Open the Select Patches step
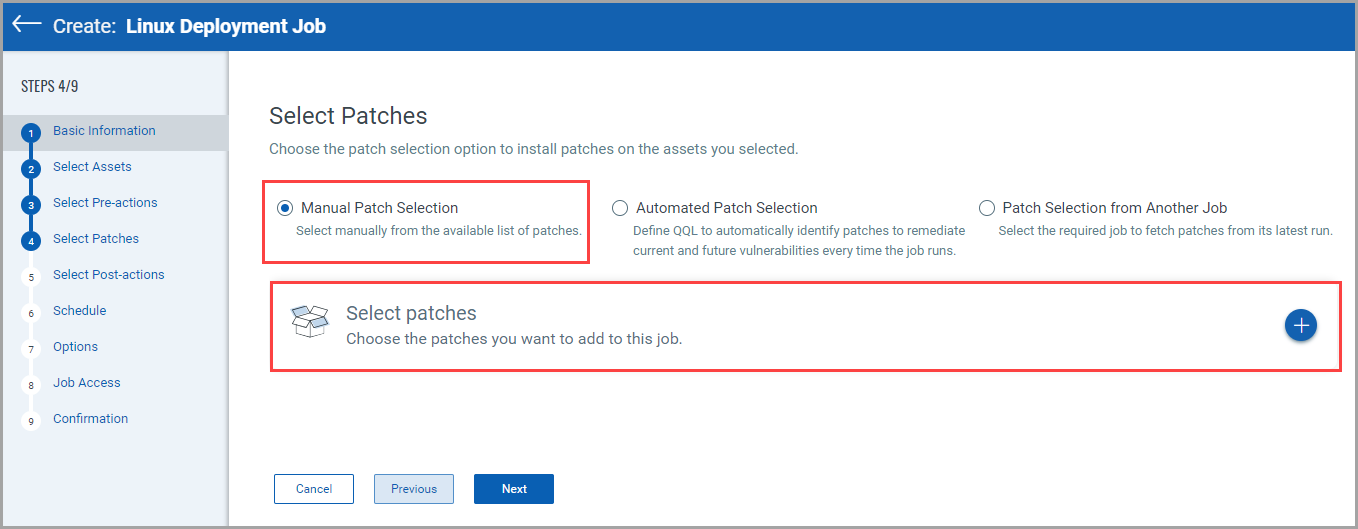 click(x=96, y=239)
